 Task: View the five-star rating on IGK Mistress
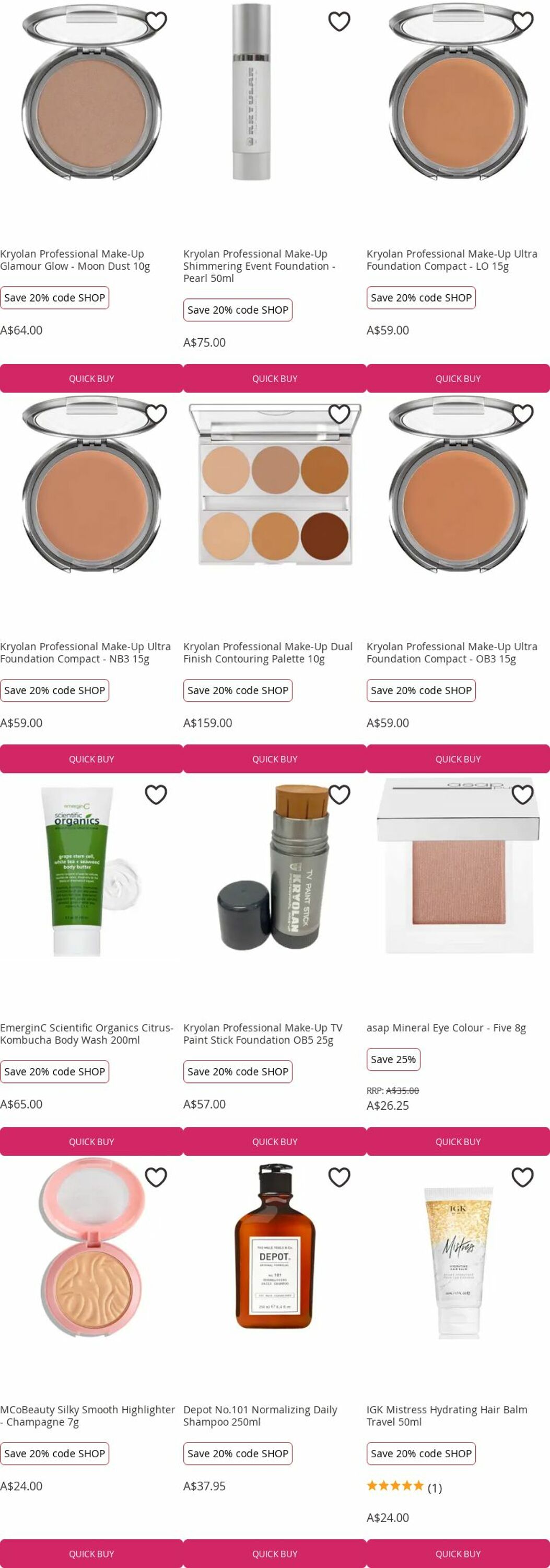[x=404, y=1486]
